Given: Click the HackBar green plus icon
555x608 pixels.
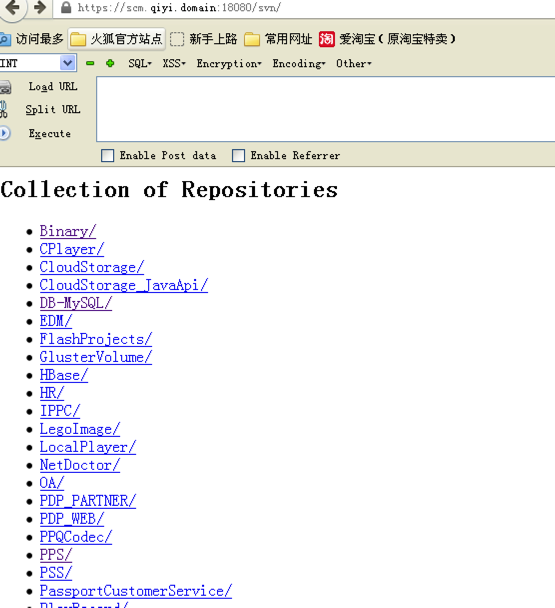Looking at the screenshot, I should pyautogui.click(x=110, y=63).
